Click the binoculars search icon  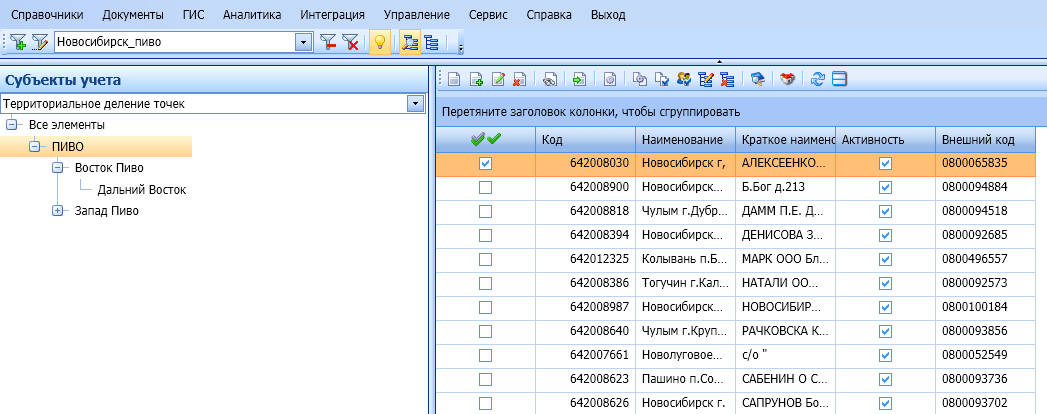[x=549, y=79]
